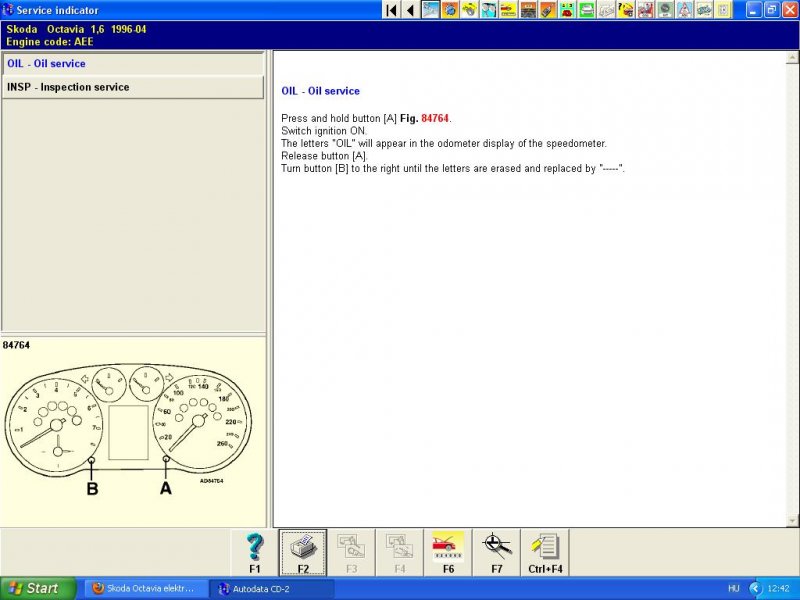Open the F6 red car vehicle selection
This screenshot has width=800, height=600.
pyautogui.click(x=448, y=553)
